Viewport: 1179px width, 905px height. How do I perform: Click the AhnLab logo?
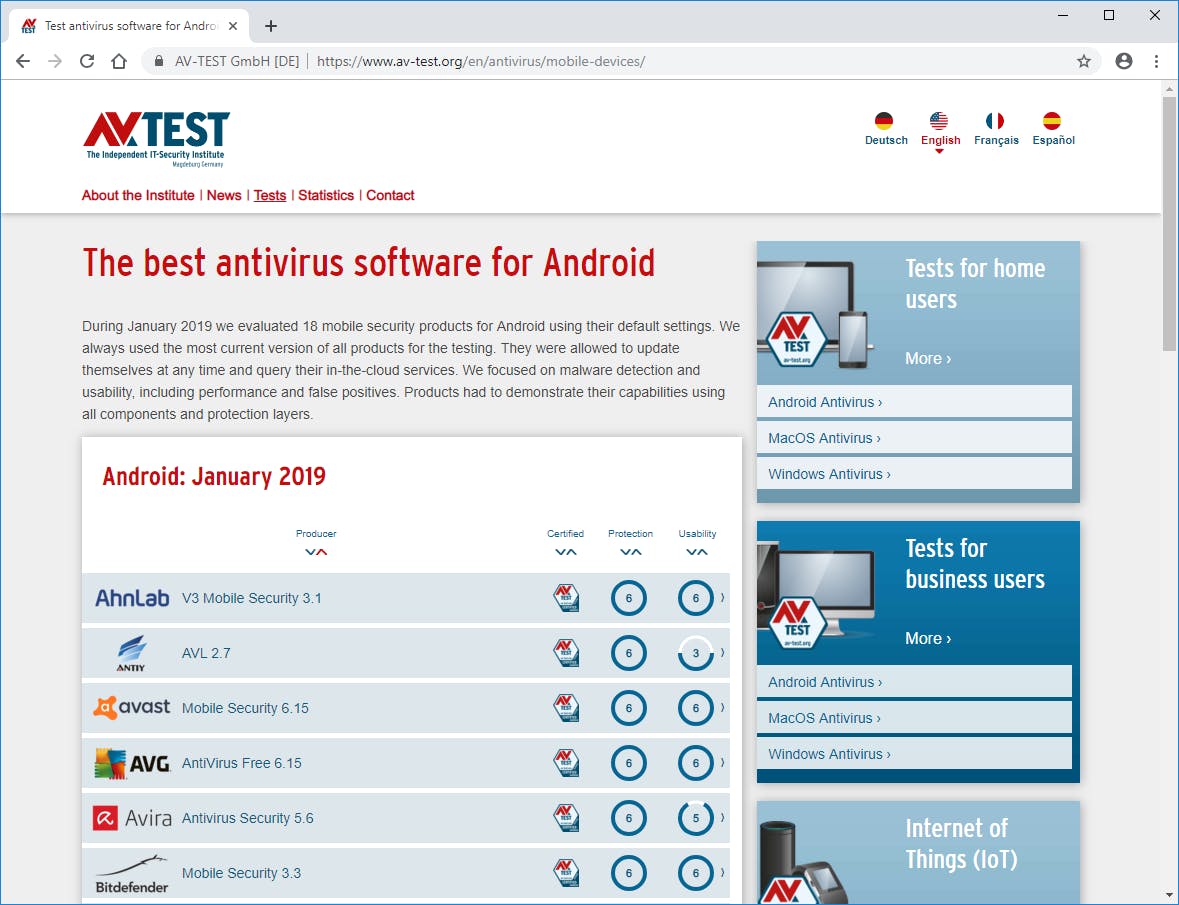[x=132, y=598]
